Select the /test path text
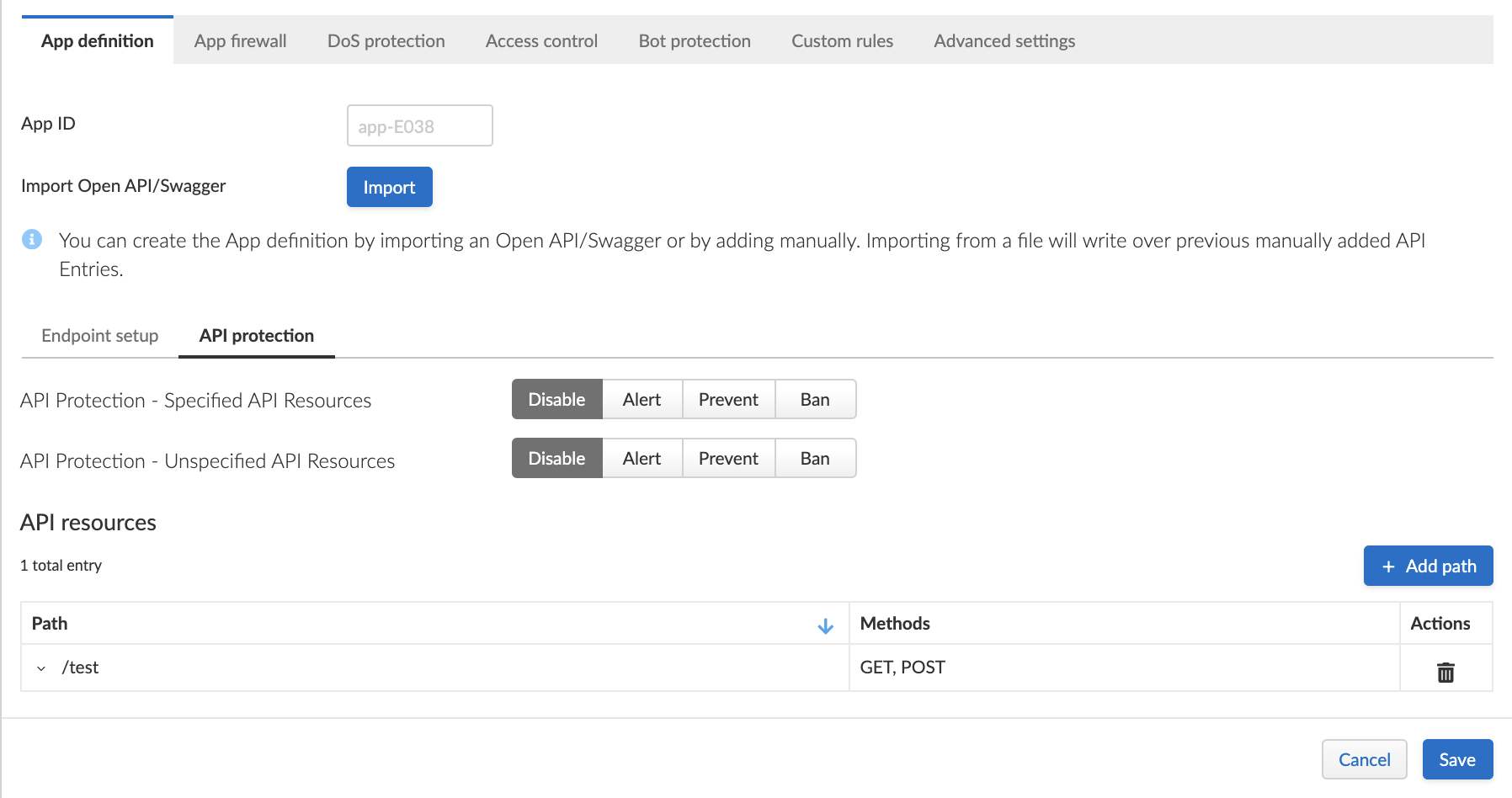The image size is (1512, 798). tap(80, 668)
